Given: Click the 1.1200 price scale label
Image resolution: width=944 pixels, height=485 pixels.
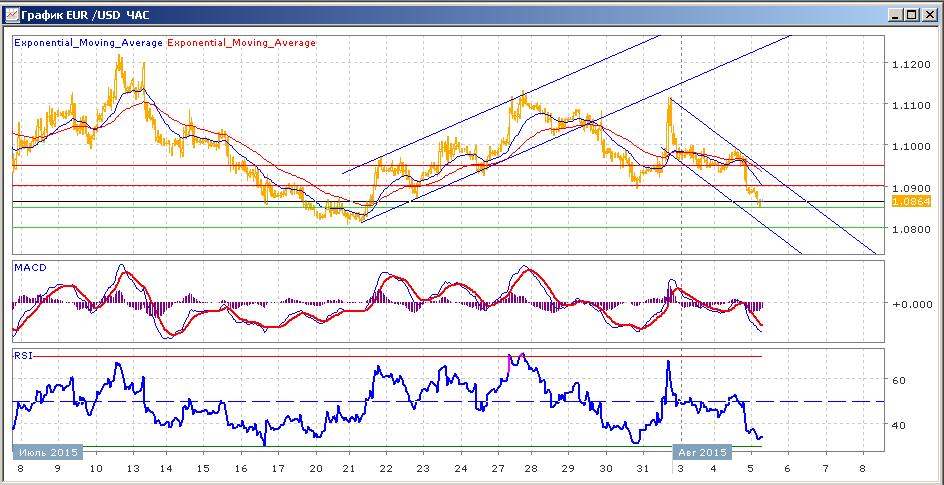Looking at the screenshot, I should (910, 64).
